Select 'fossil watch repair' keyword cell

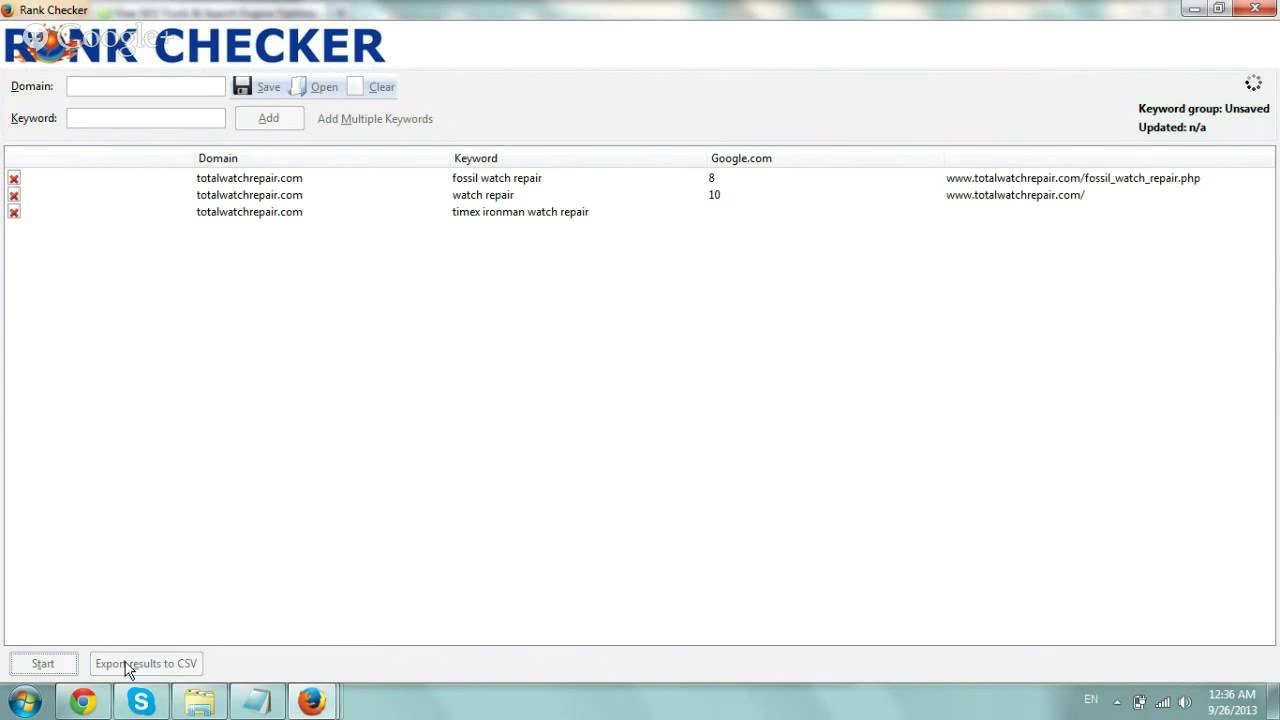click(x=497, y=178)
